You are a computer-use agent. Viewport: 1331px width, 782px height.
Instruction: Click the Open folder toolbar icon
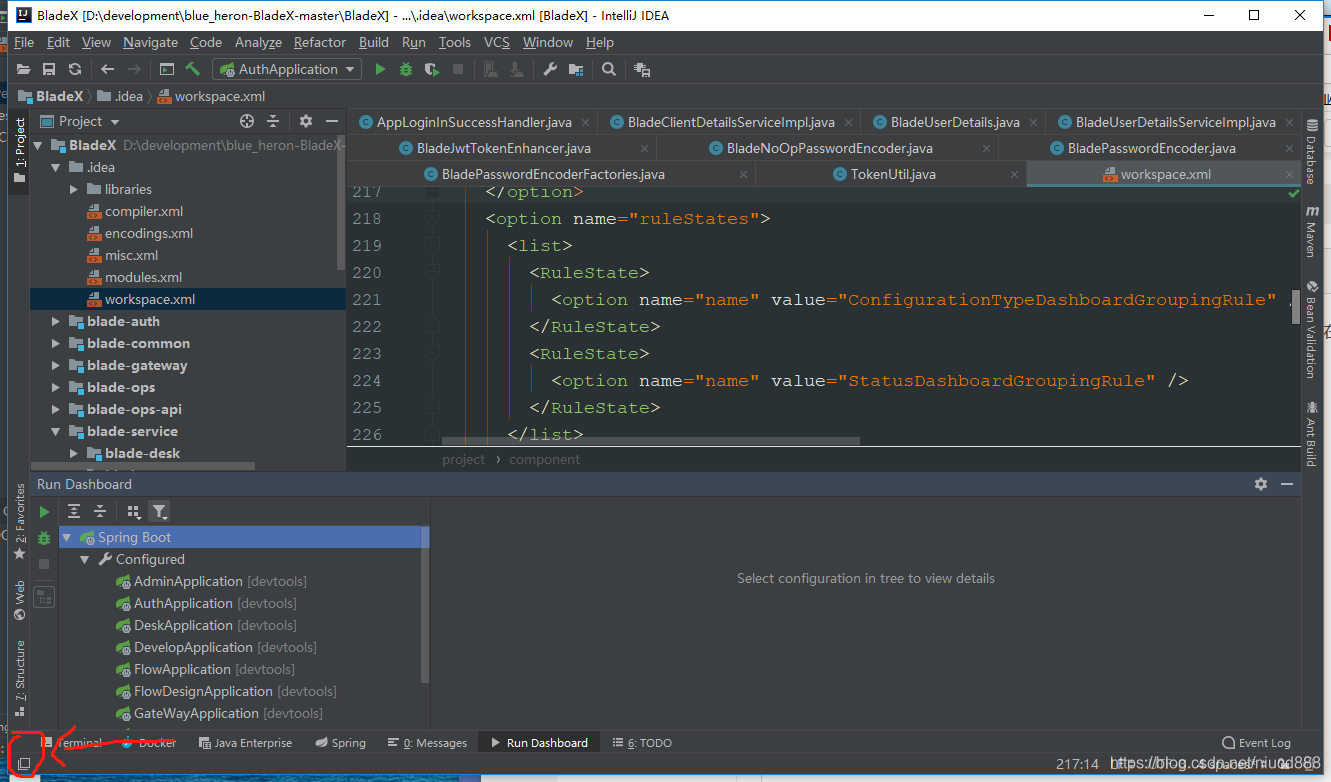pos(23,69)
